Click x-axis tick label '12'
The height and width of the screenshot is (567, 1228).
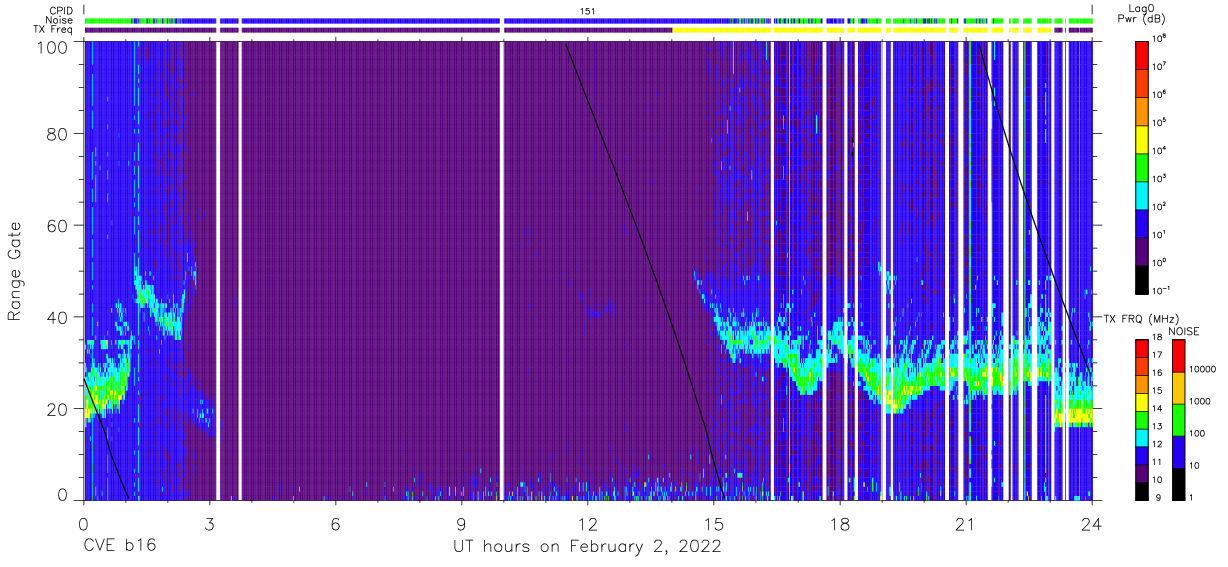[x=588, y=524]
